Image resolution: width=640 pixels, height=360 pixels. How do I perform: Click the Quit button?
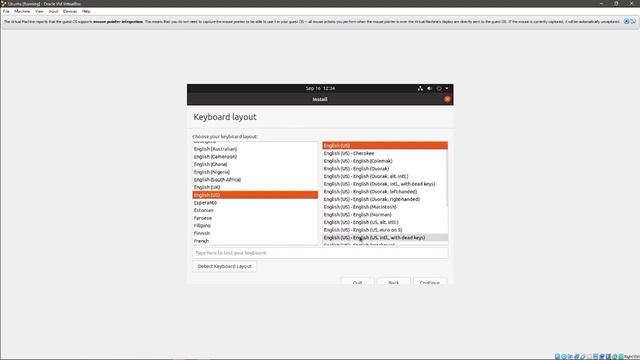pos(357,282)
